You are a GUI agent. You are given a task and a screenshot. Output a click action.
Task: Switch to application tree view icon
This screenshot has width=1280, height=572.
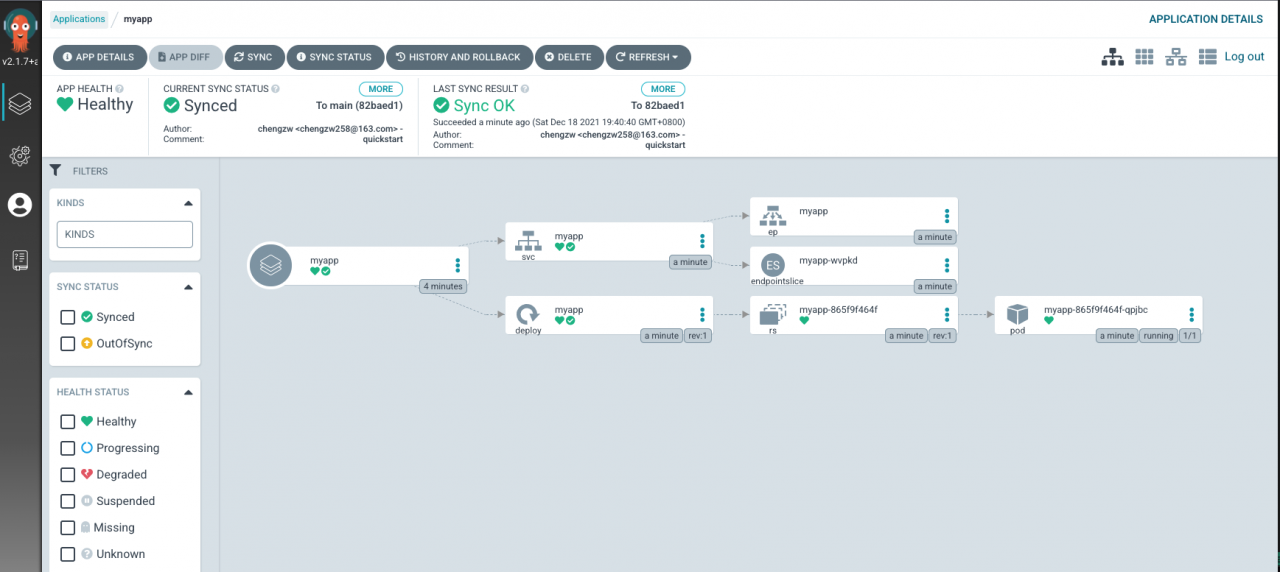coord(1112,57)
